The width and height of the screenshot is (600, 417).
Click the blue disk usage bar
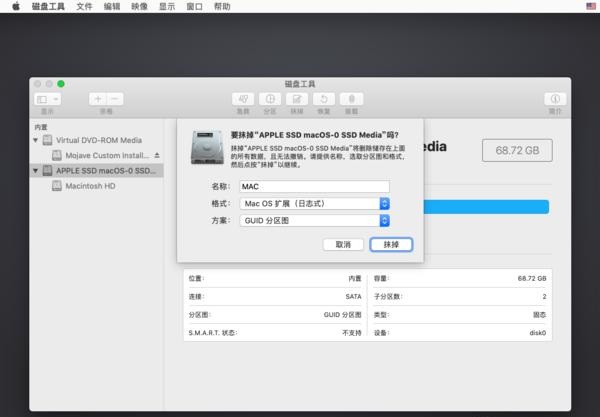click(x=486, y=207)
